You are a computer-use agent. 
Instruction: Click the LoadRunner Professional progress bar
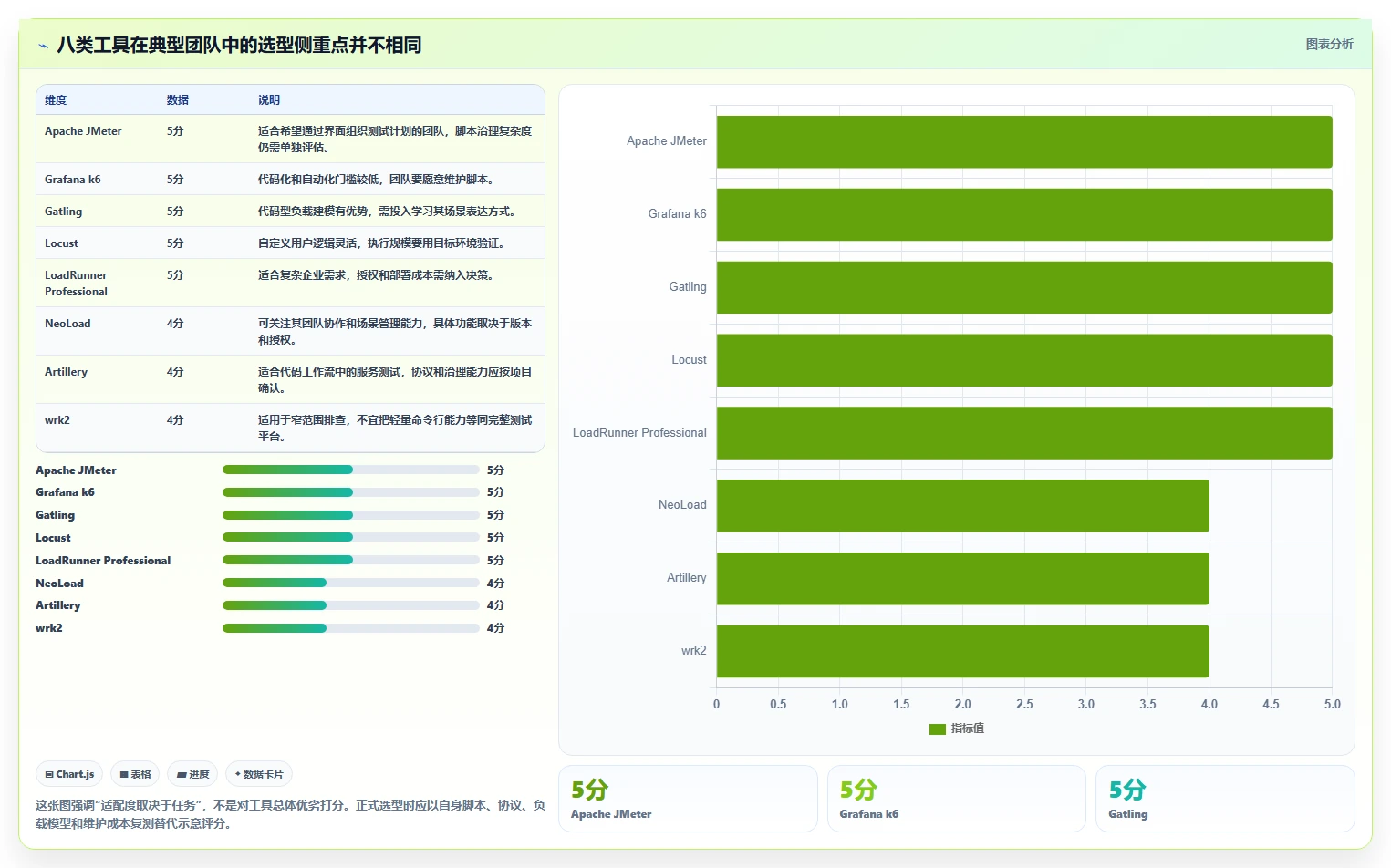[351, 560]
